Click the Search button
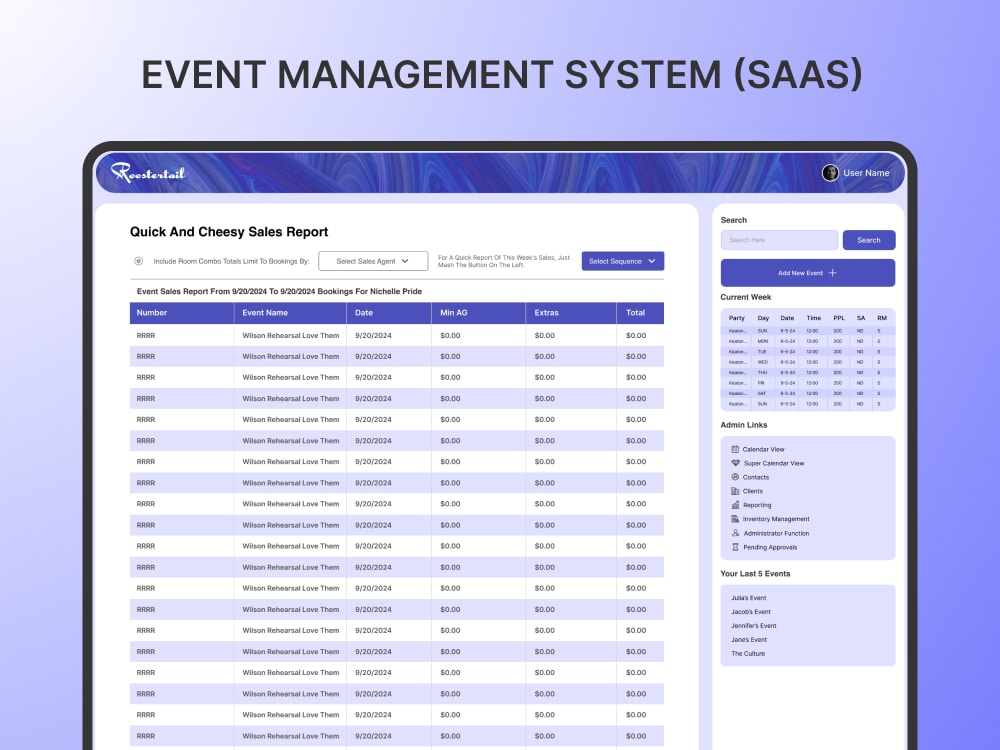Screen dimensions: 1000x750 [869, 240]
